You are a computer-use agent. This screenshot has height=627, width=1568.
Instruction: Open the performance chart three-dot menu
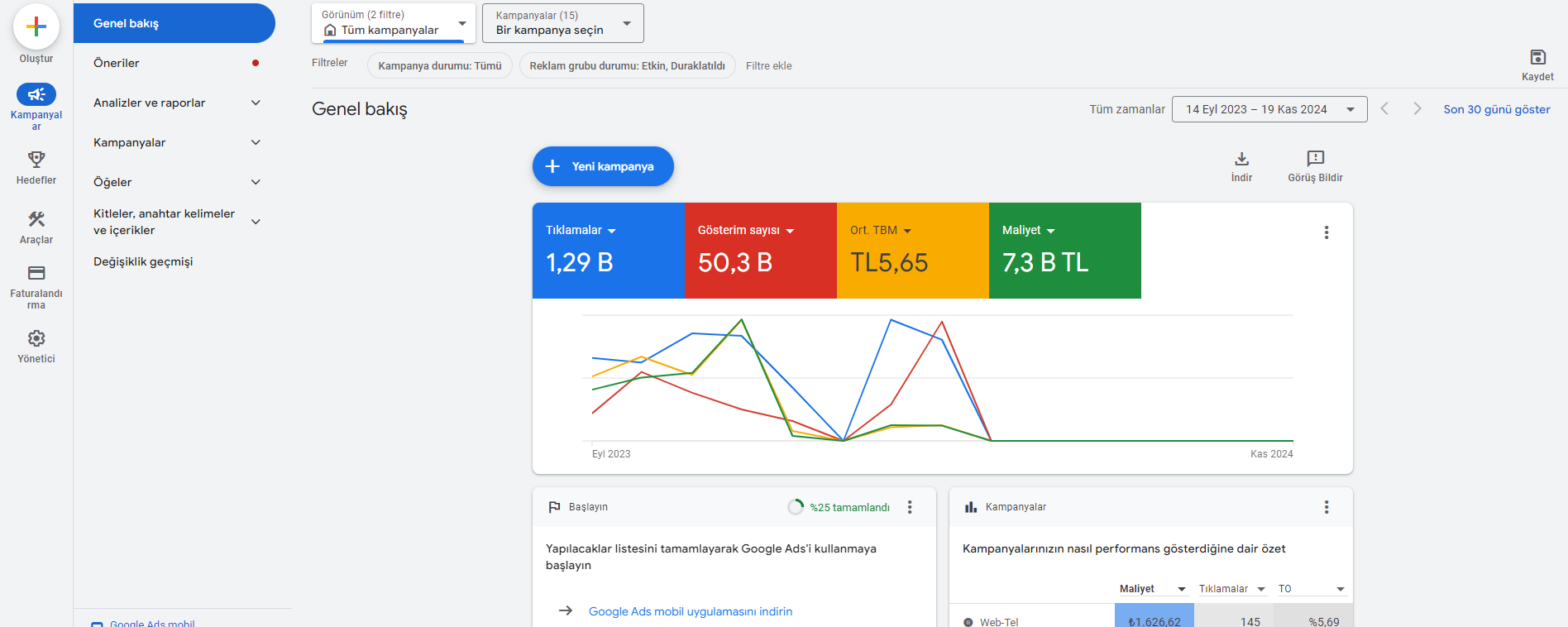click(1327, 232)
